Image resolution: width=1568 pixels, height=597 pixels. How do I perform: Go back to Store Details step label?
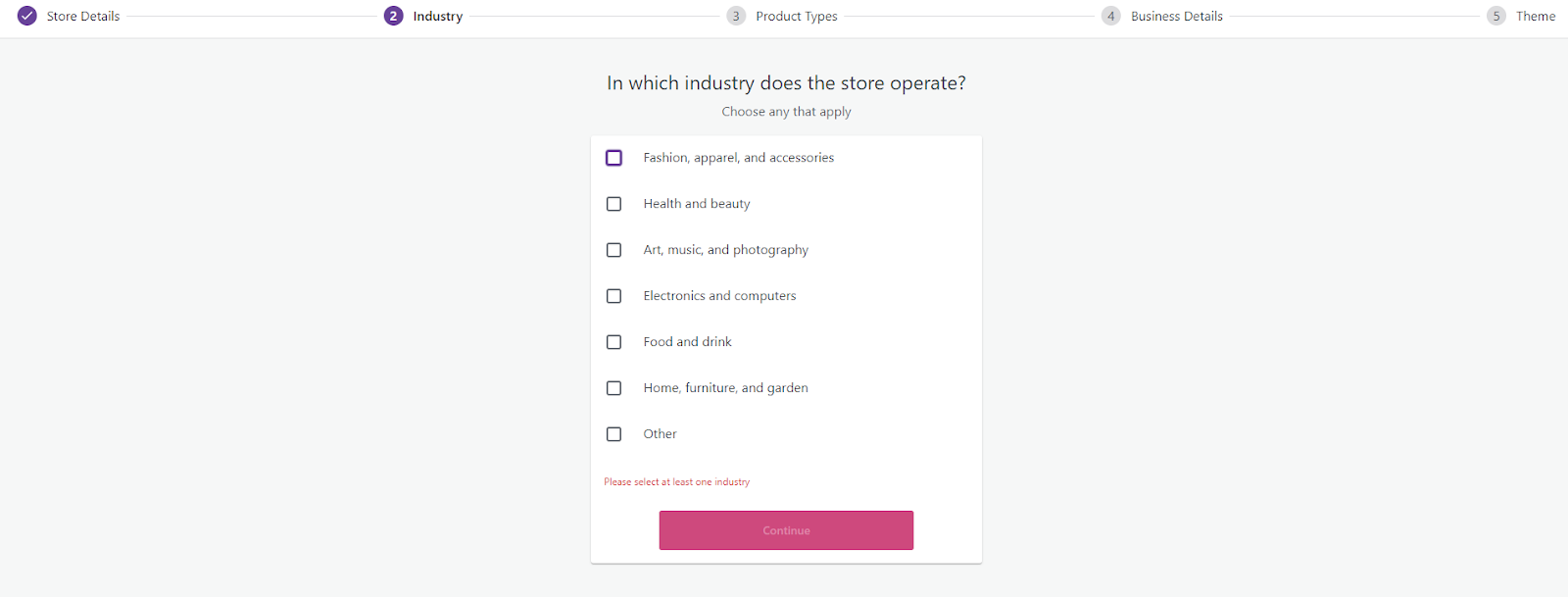83,16
